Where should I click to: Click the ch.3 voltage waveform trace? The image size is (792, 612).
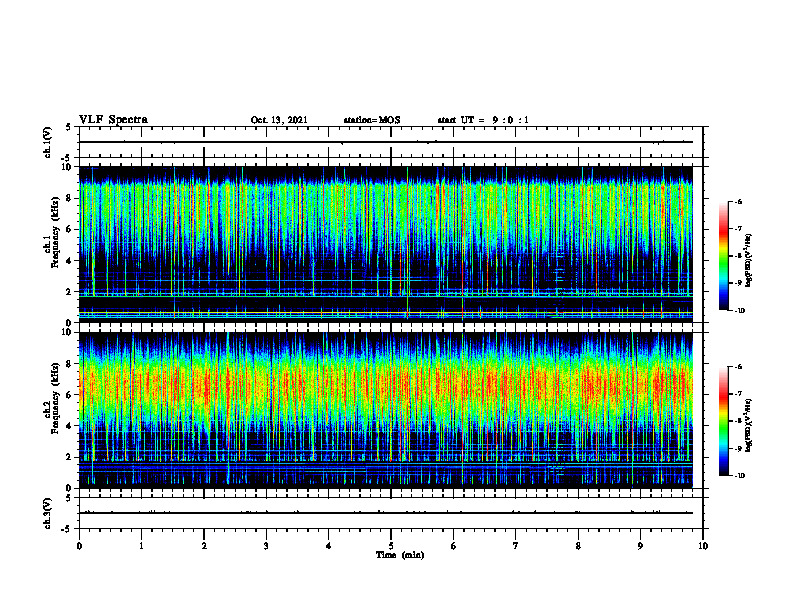point(386,513)
